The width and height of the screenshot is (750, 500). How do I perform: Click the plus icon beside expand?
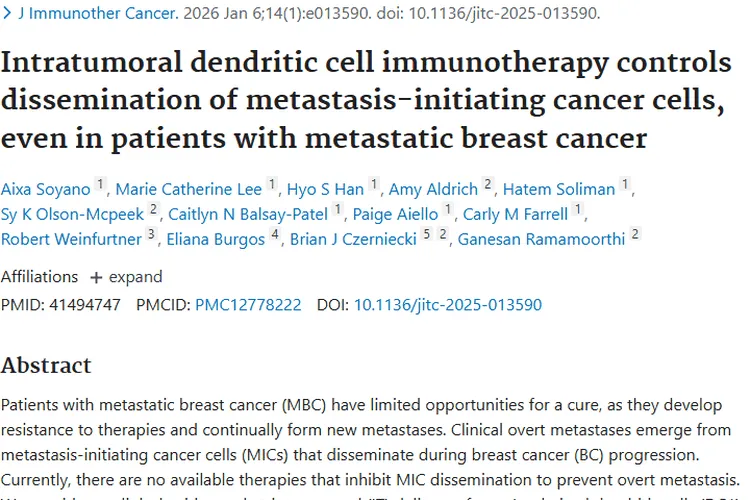[96, 277]
